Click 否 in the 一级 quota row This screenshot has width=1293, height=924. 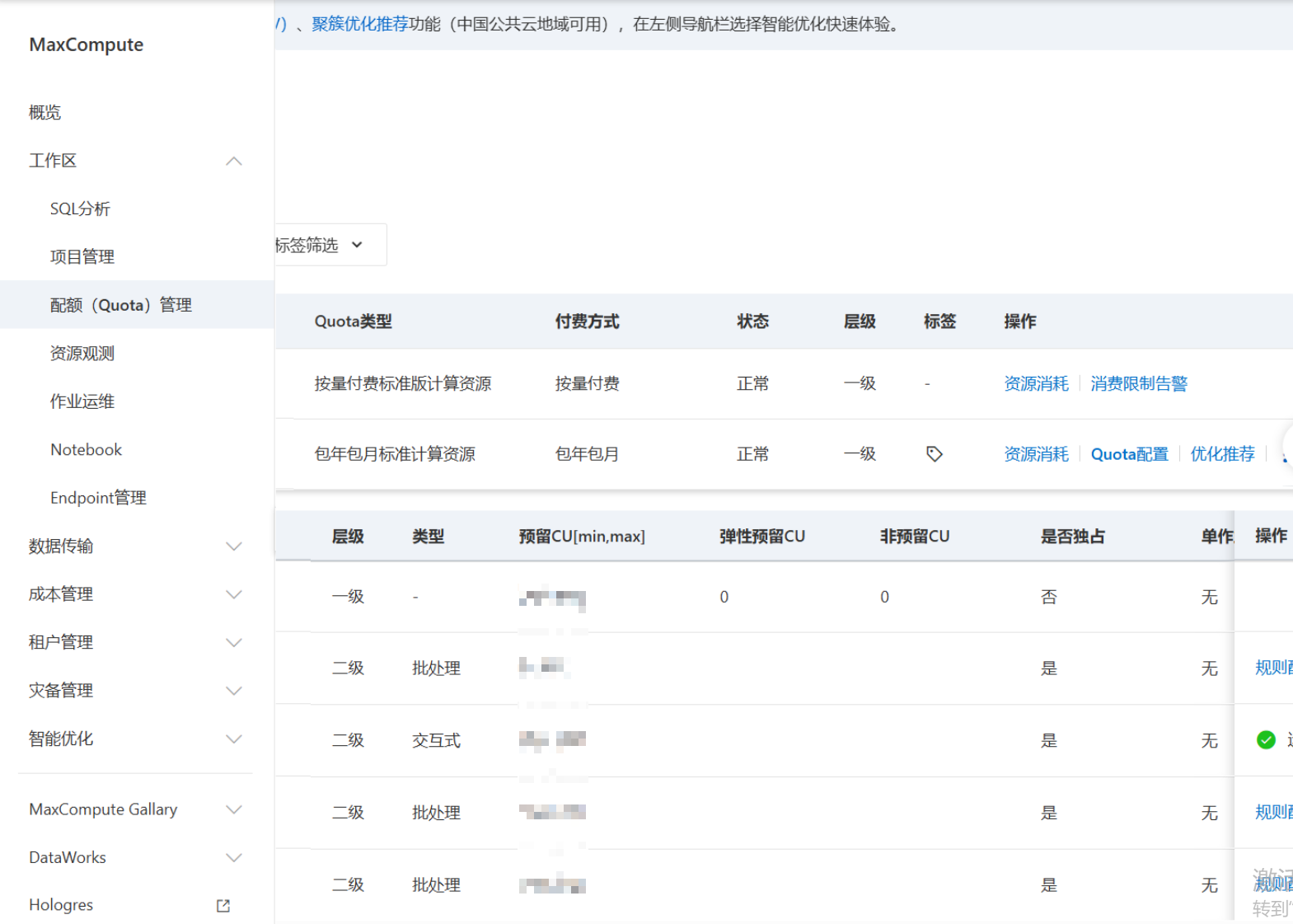[1048, 598]
